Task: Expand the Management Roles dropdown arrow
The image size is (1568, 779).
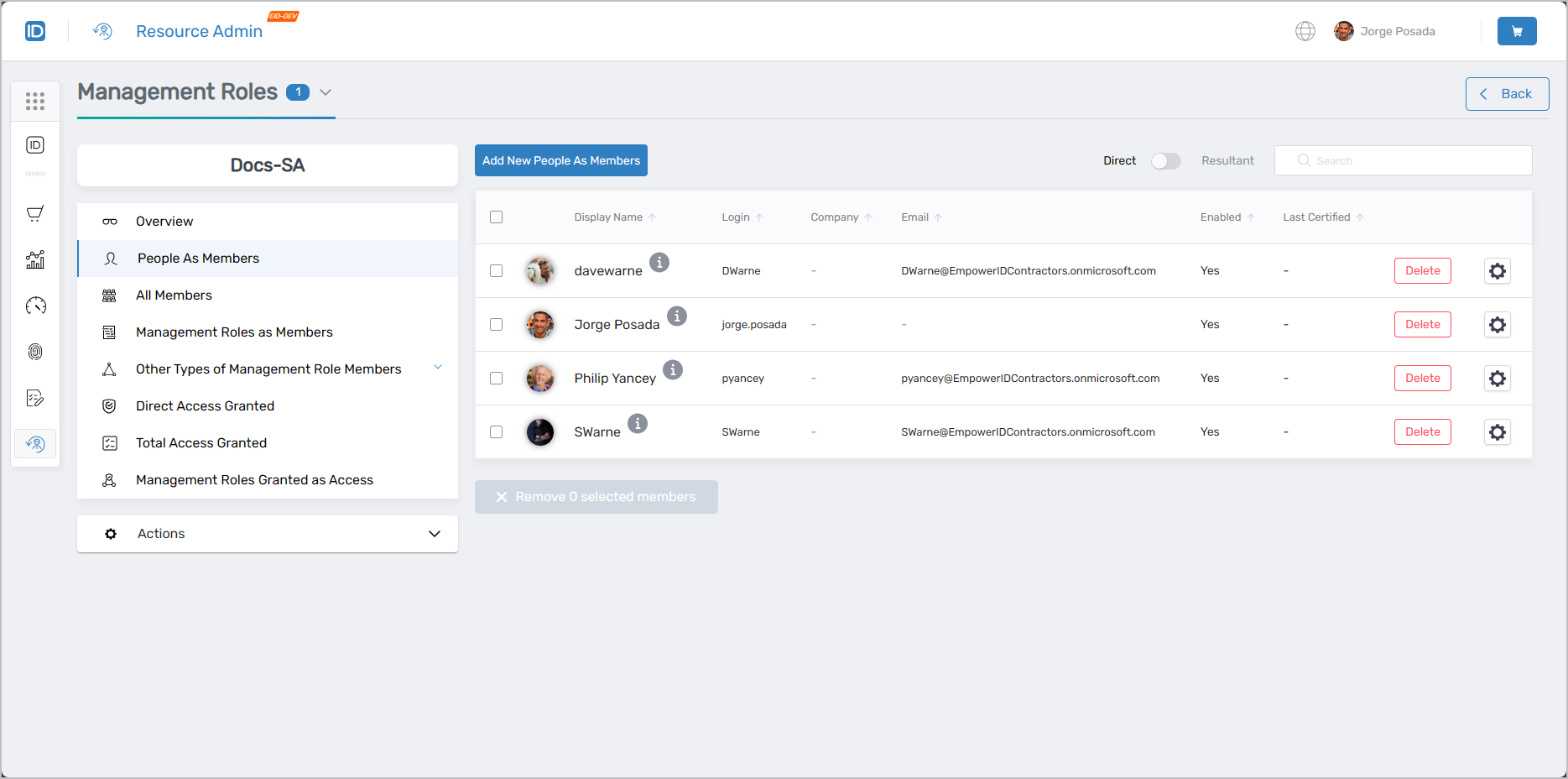Action: tap(326, 92)
